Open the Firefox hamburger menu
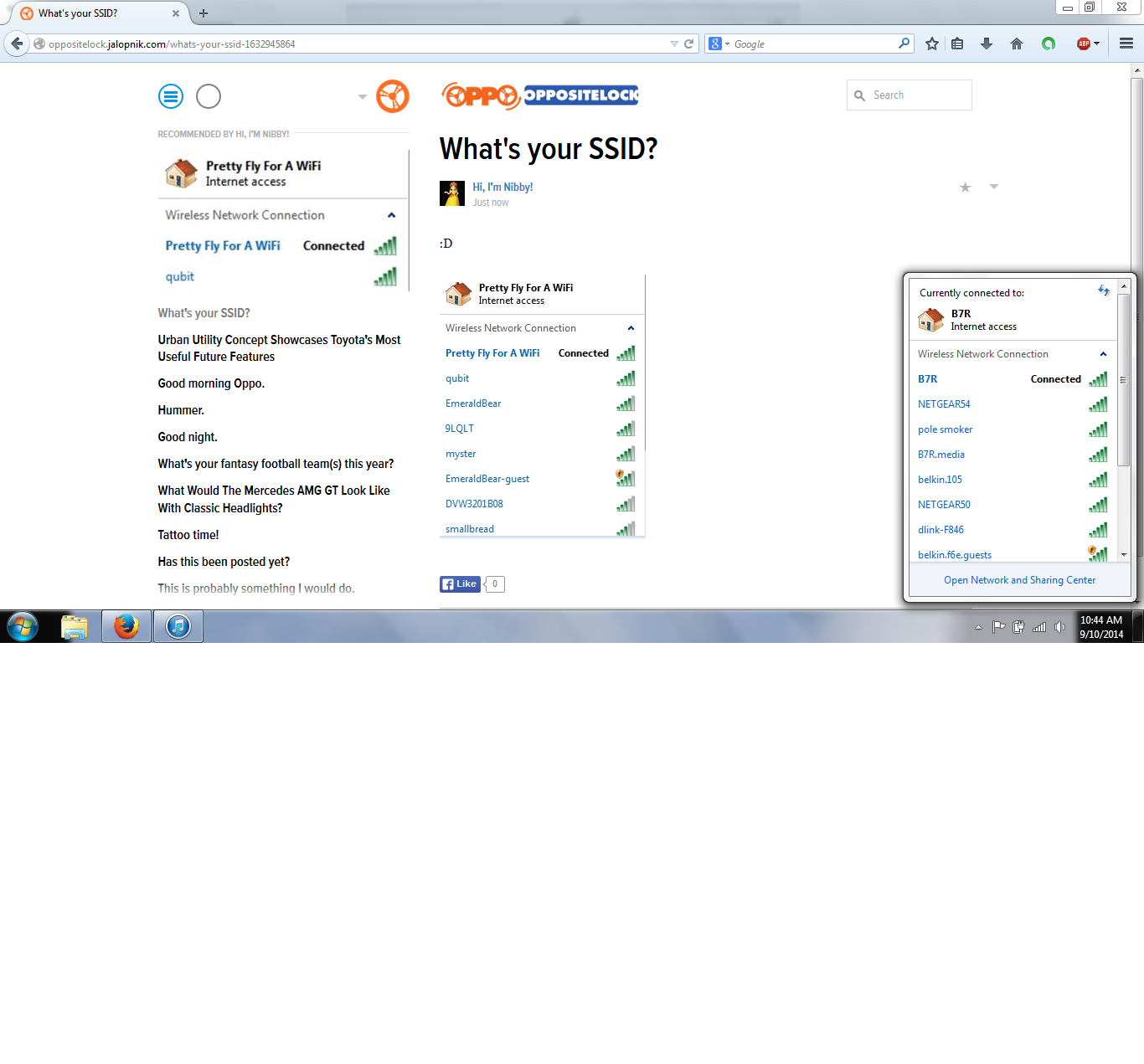 (1126, 44)
